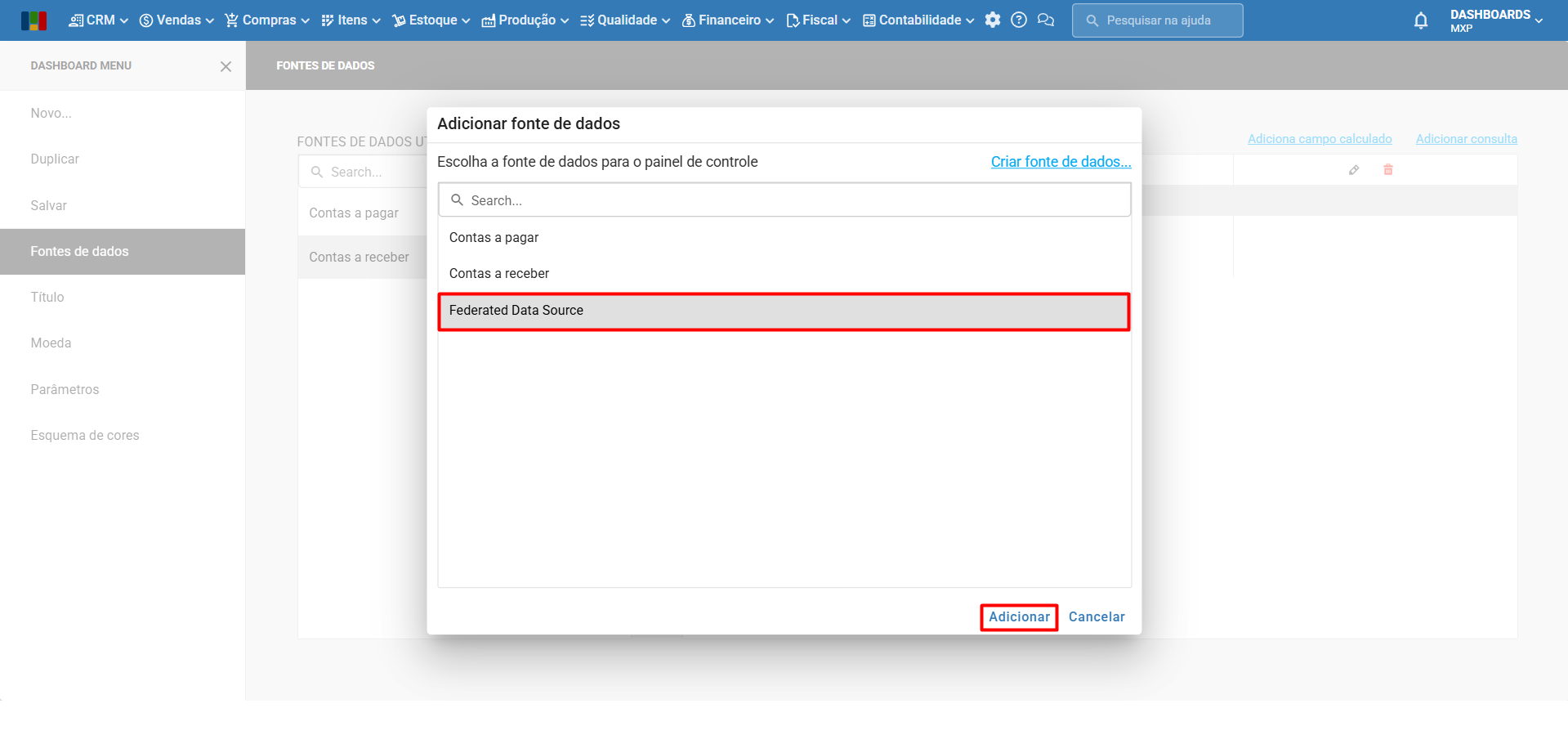Open the Estoque dropdown menu
Viewport: 1568px width, 735px height.
tap(431, 20)
